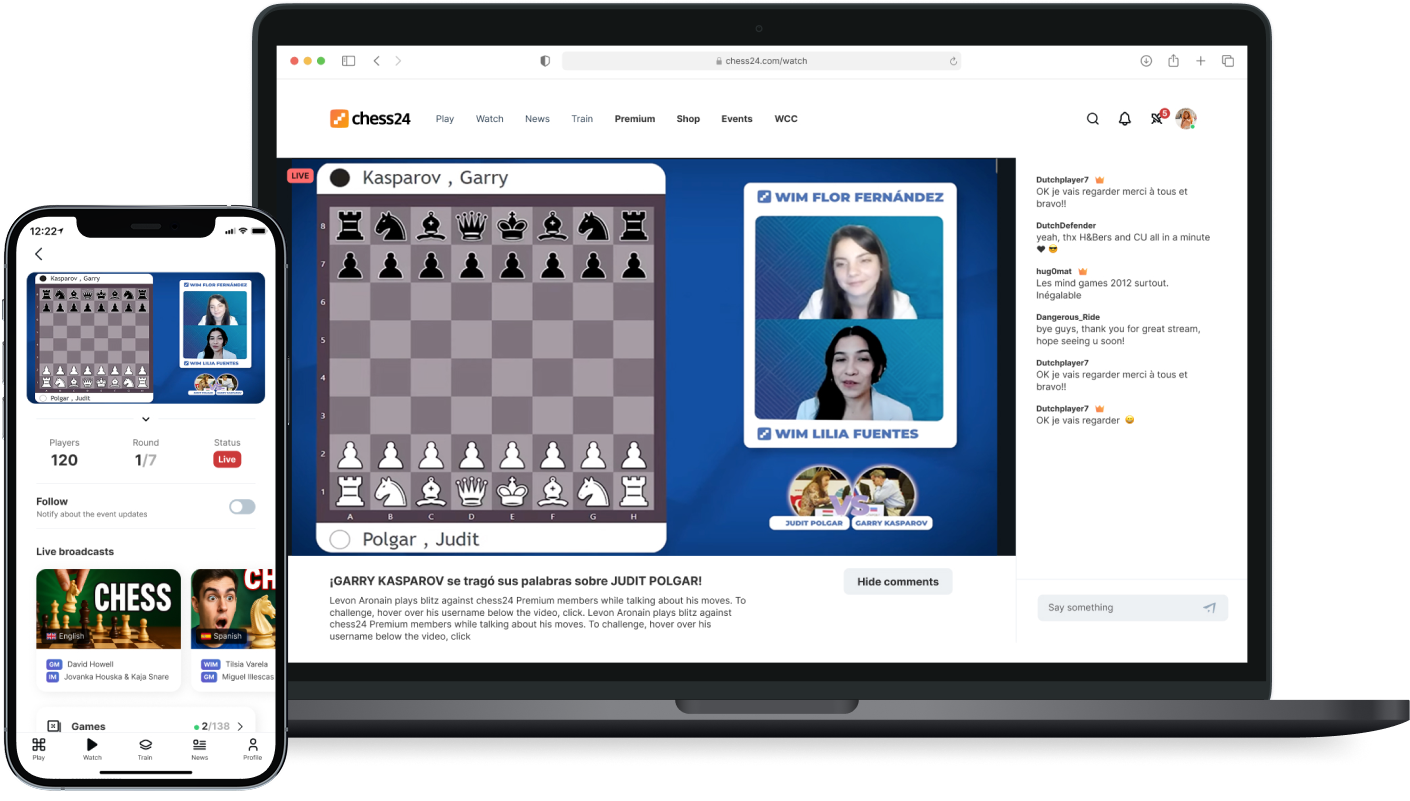This screenshot has height=801, width=1410.
Task: Click the WIM Flor Fernández webcam feed
Action: (849, 267)
